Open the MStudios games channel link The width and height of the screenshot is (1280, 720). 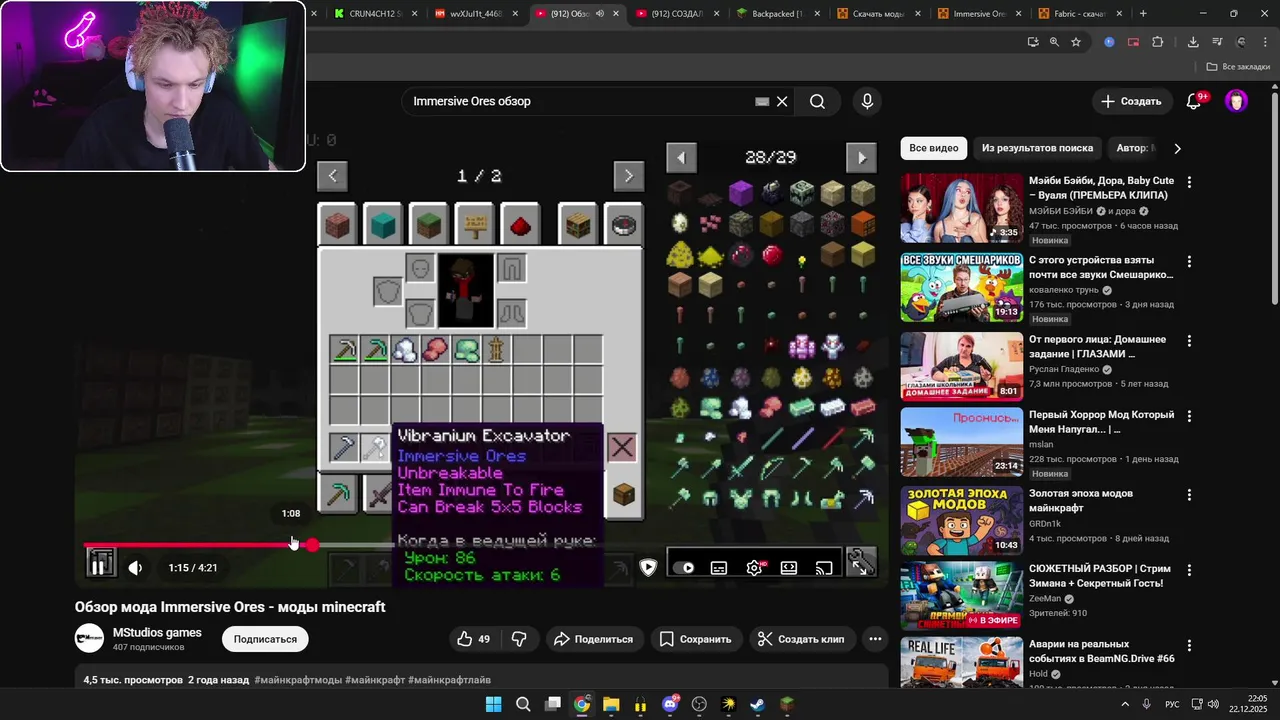(x=157, y=632)
